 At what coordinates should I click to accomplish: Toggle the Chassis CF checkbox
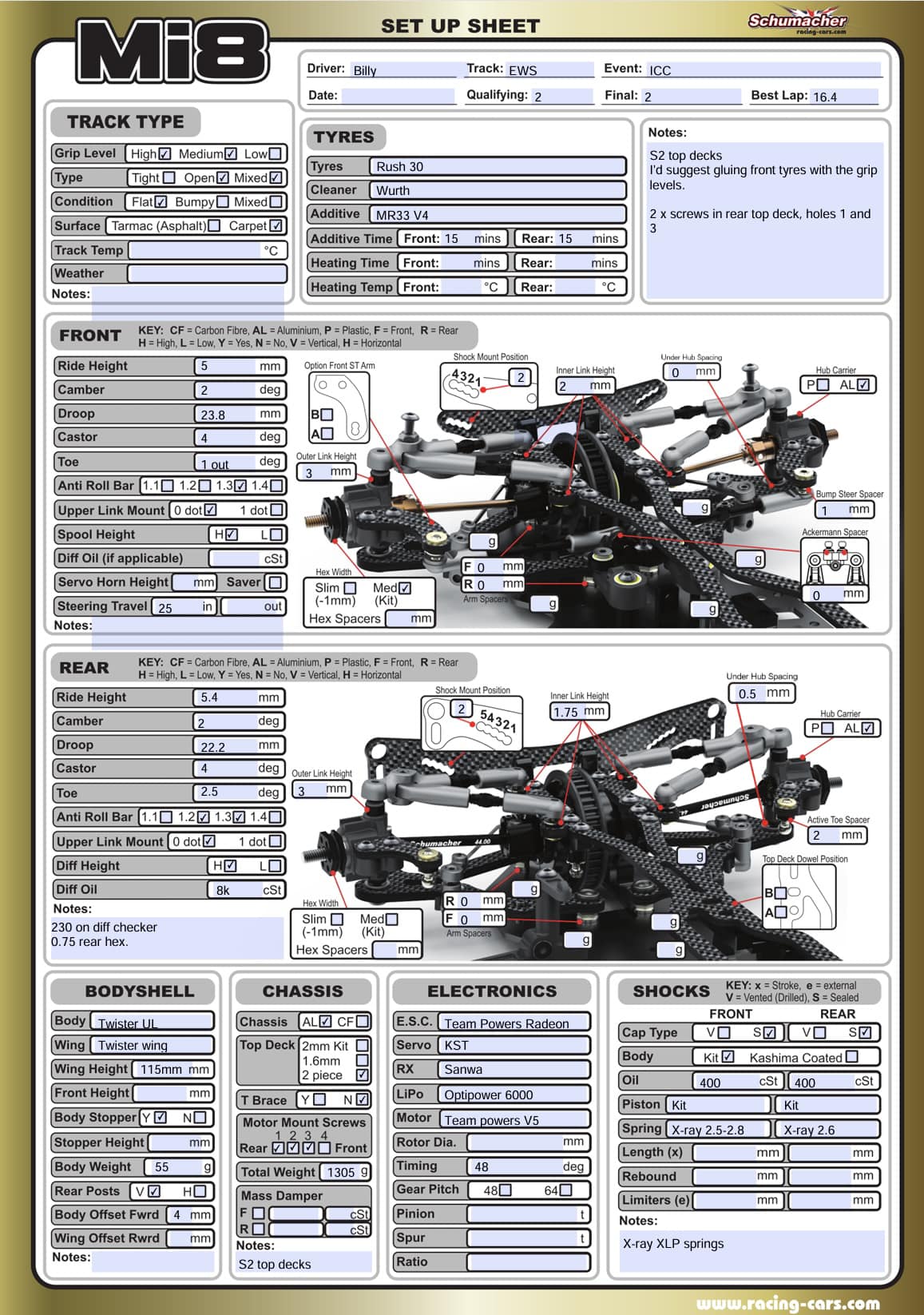[362, 1021]
